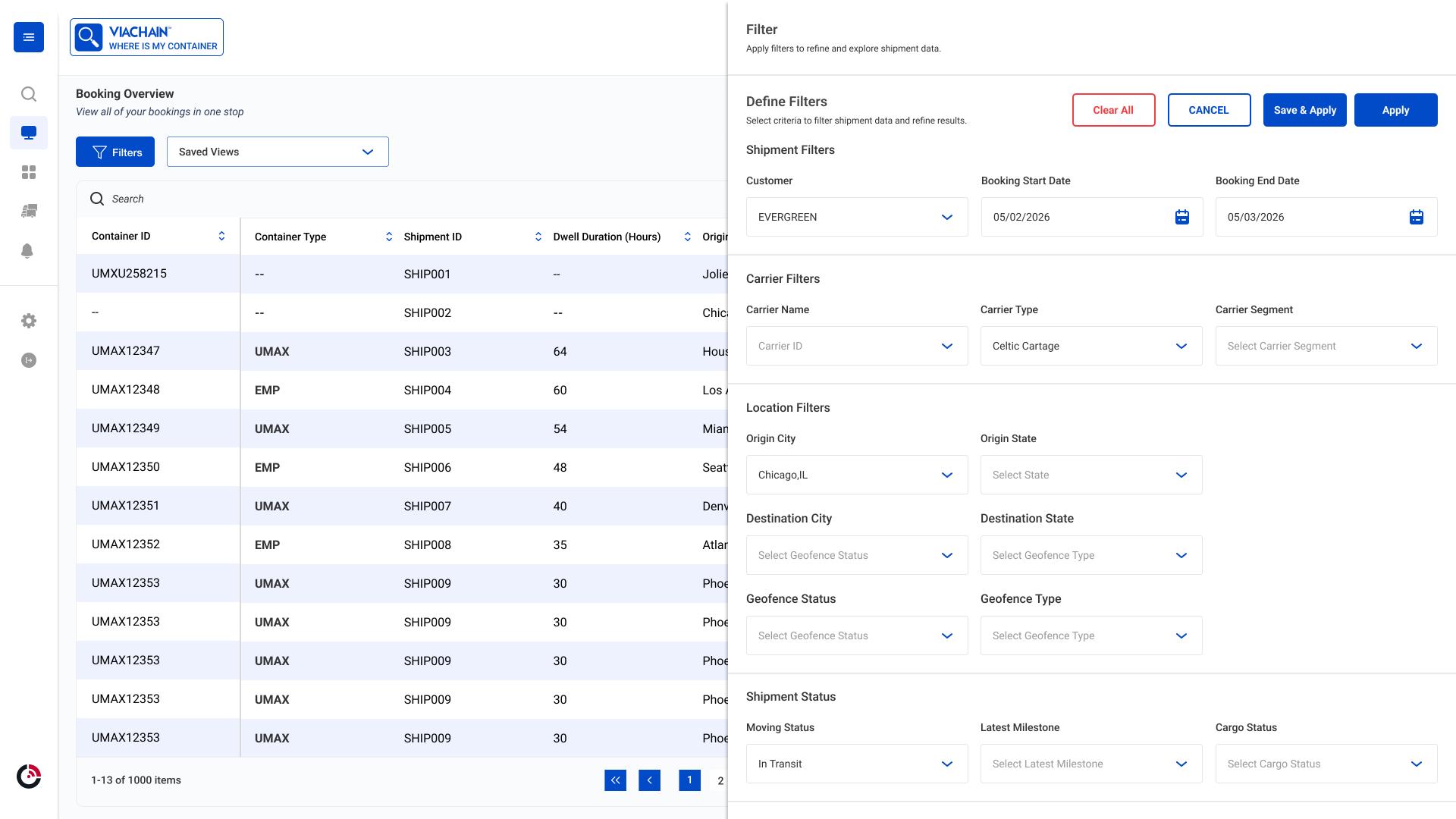
Task: Jump to first page of results
Action: coord(615,780)
